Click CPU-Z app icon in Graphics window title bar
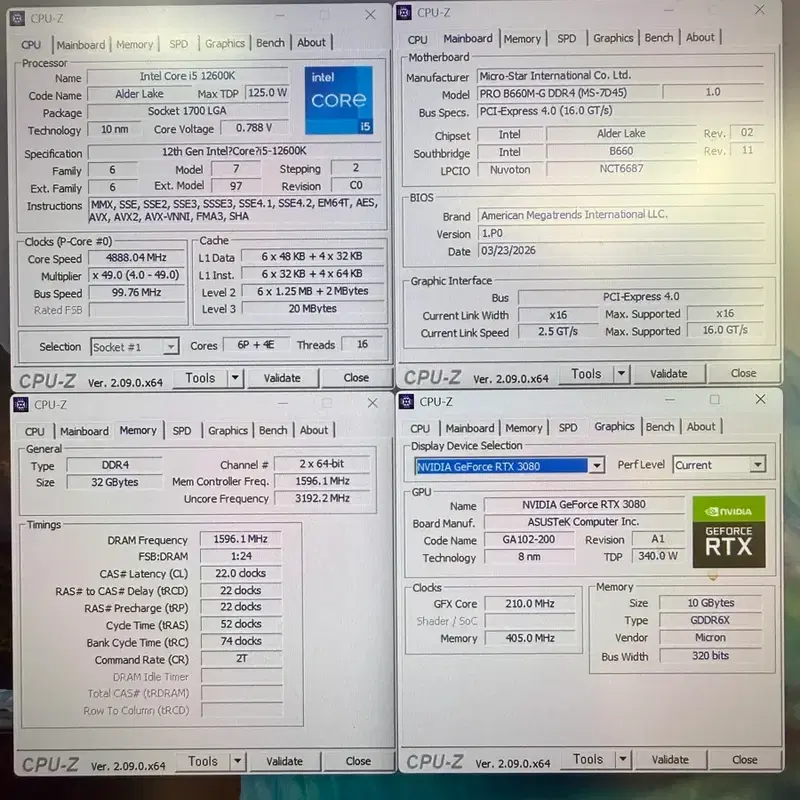Screen dimensions: 800x800 407,402
